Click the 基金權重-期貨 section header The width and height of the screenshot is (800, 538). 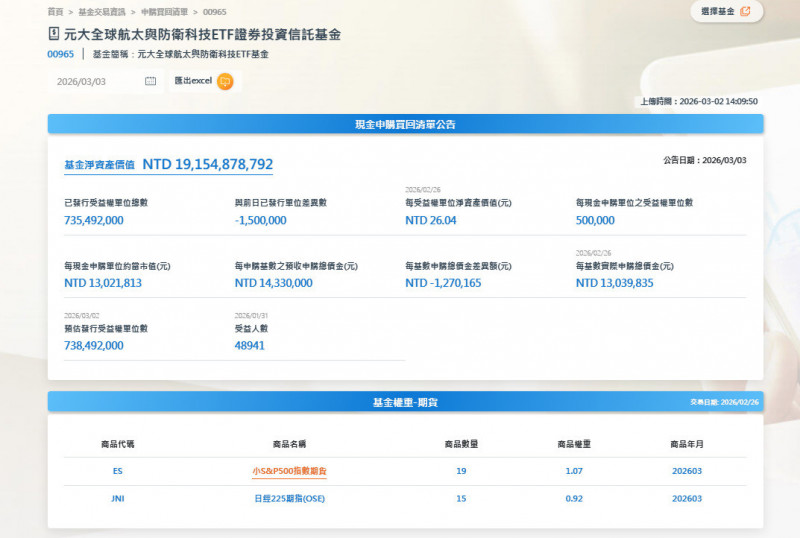[406, 402]
